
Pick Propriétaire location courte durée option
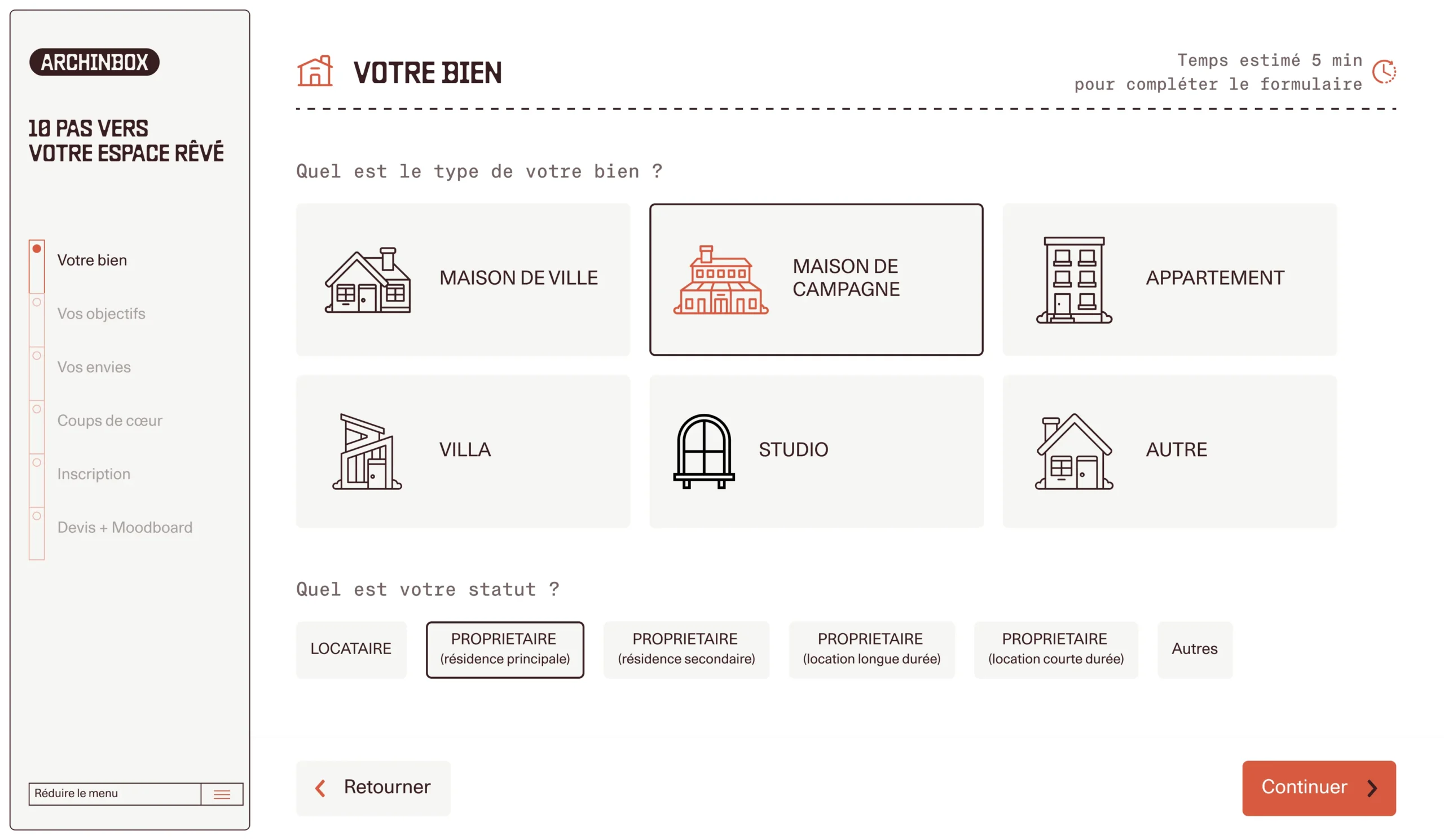(1055, 649)
